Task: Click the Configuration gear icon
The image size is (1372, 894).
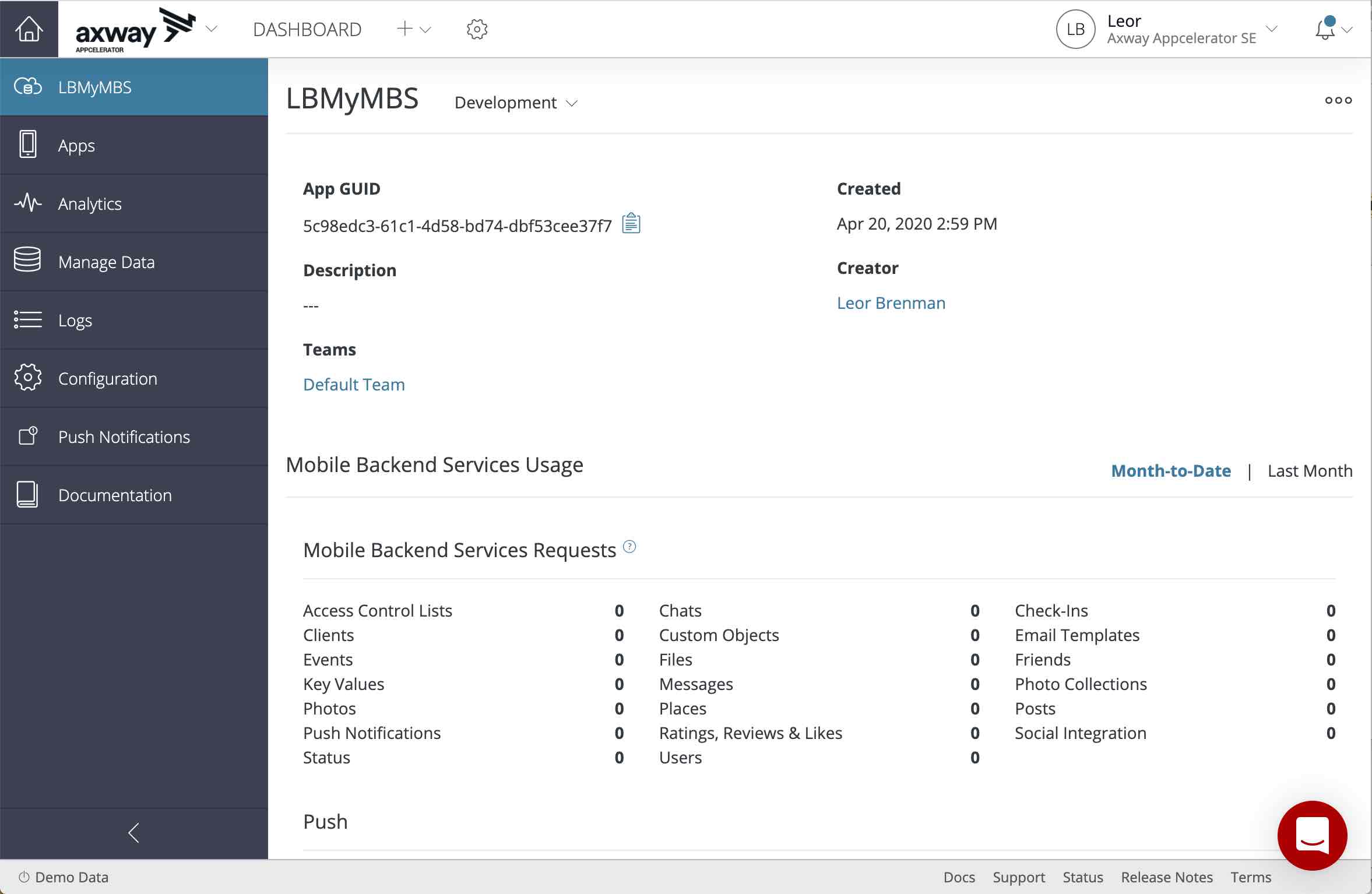Action: coord(28,377)
